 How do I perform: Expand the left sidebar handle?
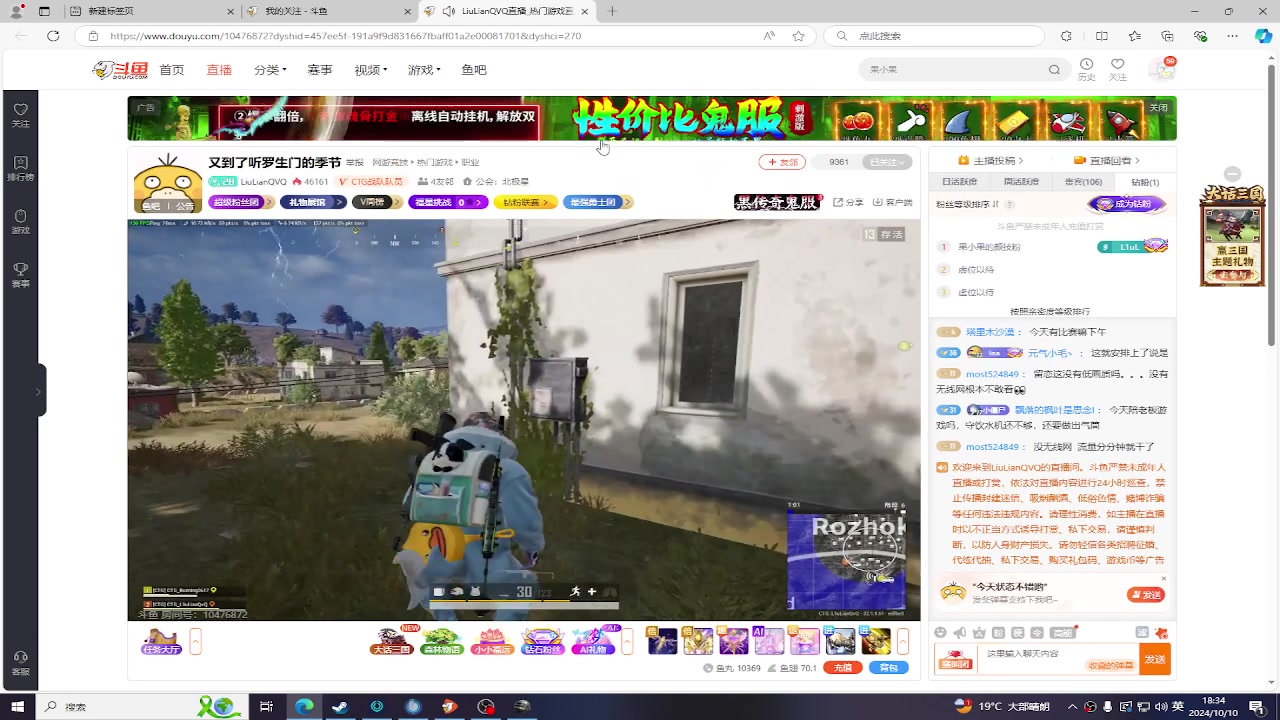coord(39,389)
